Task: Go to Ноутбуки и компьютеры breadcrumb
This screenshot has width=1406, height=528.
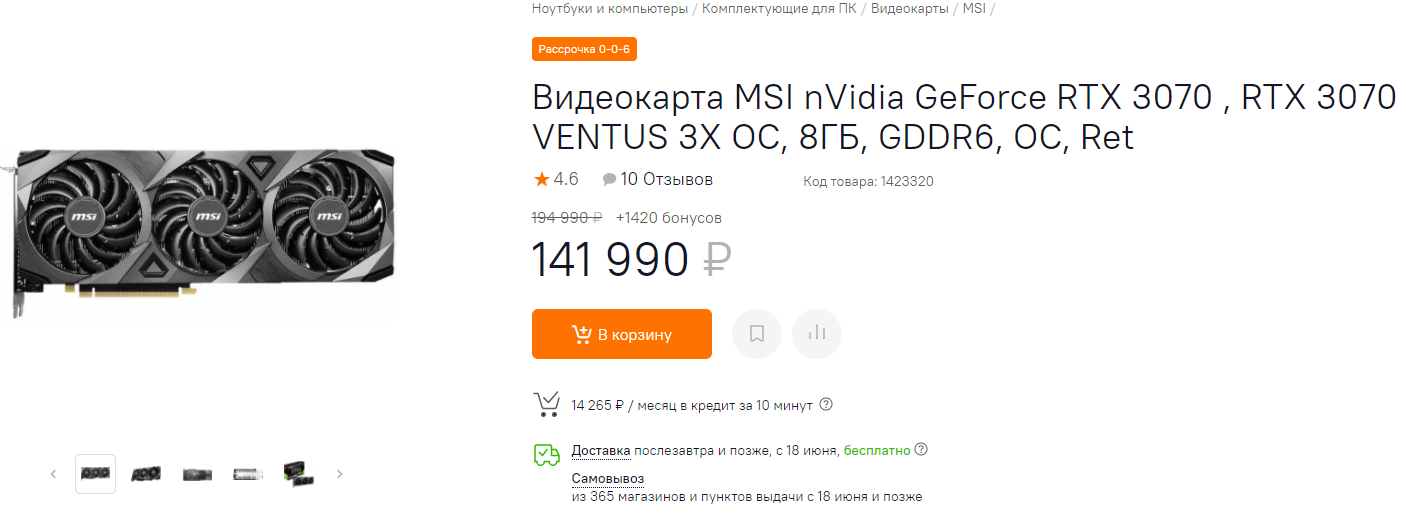Action: (x=610, y=9)
